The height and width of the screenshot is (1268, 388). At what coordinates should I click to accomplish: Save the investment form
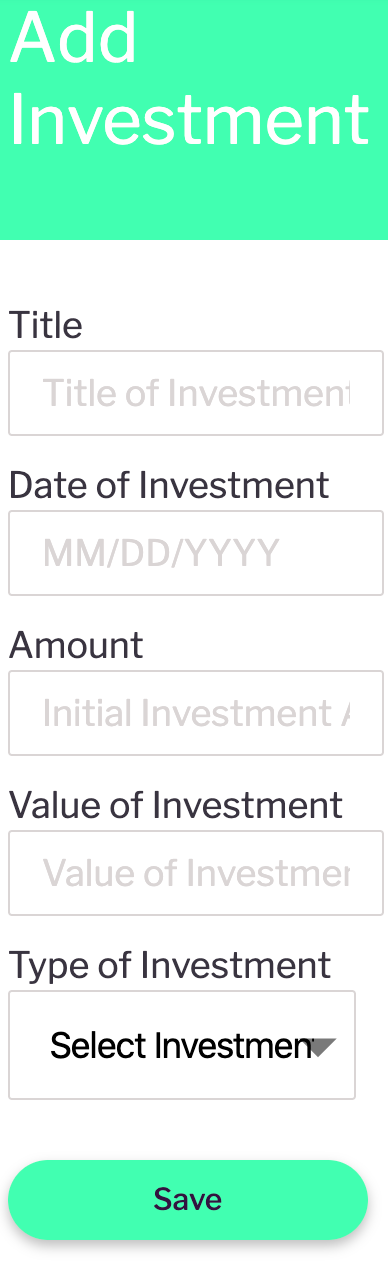(188, 1199)
